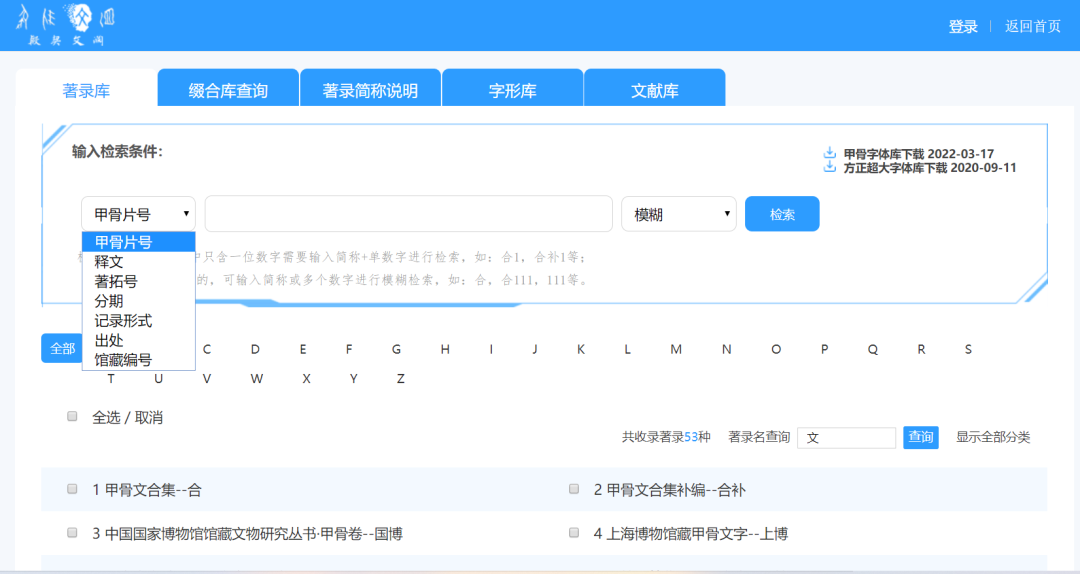Image resolution: width=1080 pixels, height=574 pixels.
Task: Choose 著拓号 in the dropdown list
Action: pos(138,281)
